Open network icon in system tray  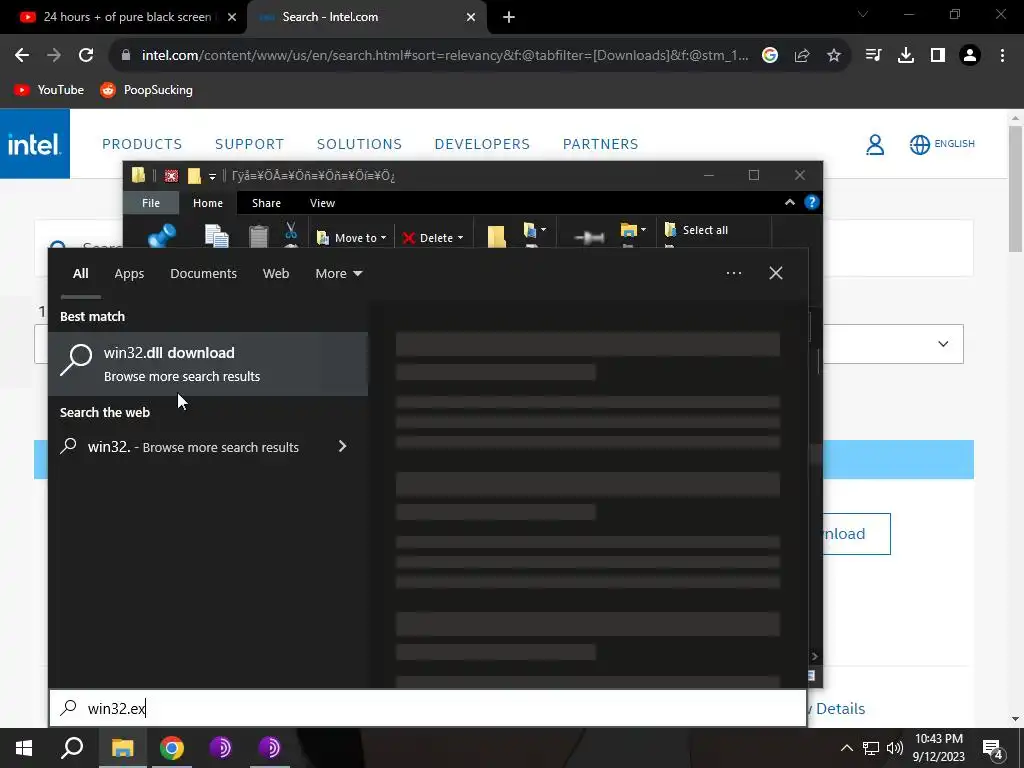[871, 748]
